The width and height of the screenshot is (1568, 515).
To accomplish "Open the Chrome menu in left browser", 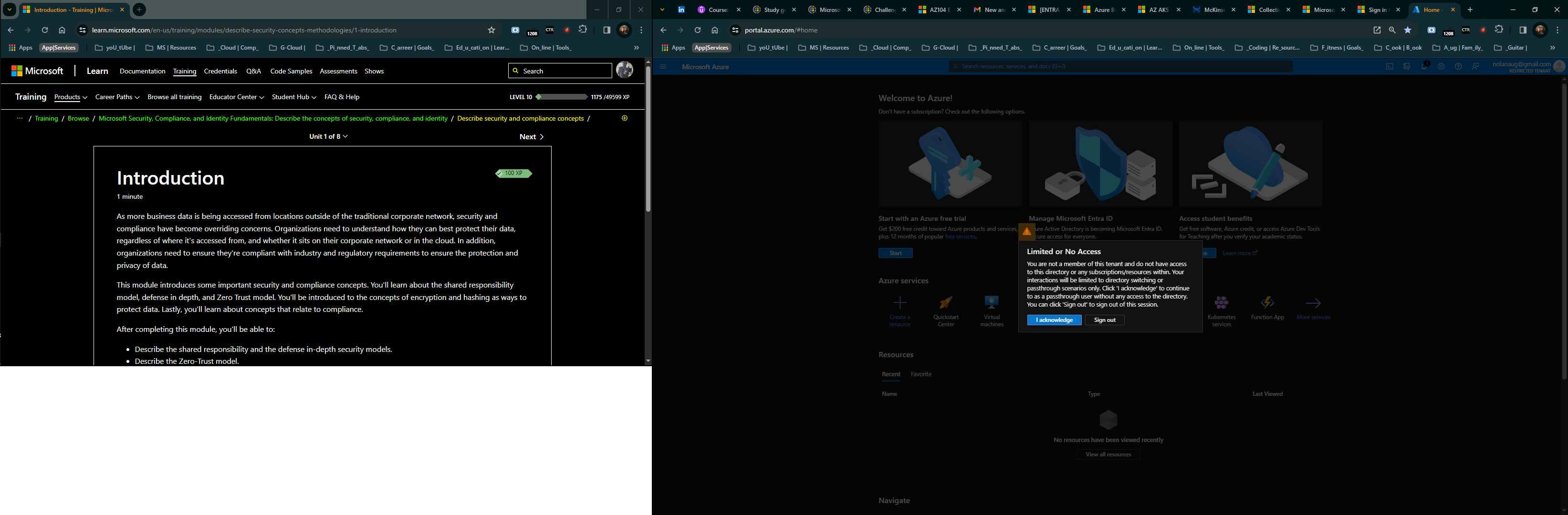I will [641, 30].
